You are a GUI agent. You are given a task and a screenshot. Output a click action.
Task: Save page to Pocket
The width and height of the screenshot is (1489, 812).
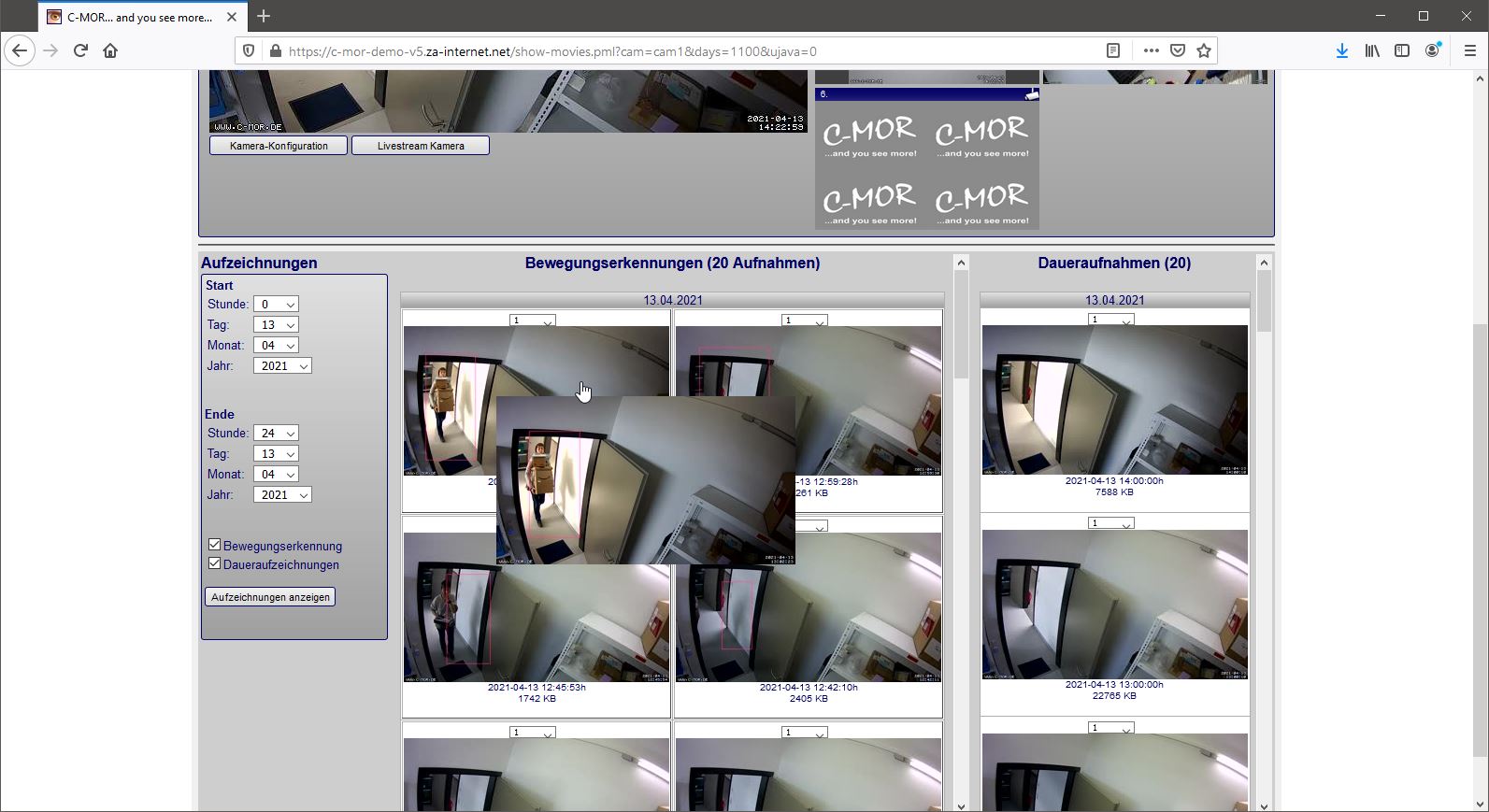click(1178, 51)
